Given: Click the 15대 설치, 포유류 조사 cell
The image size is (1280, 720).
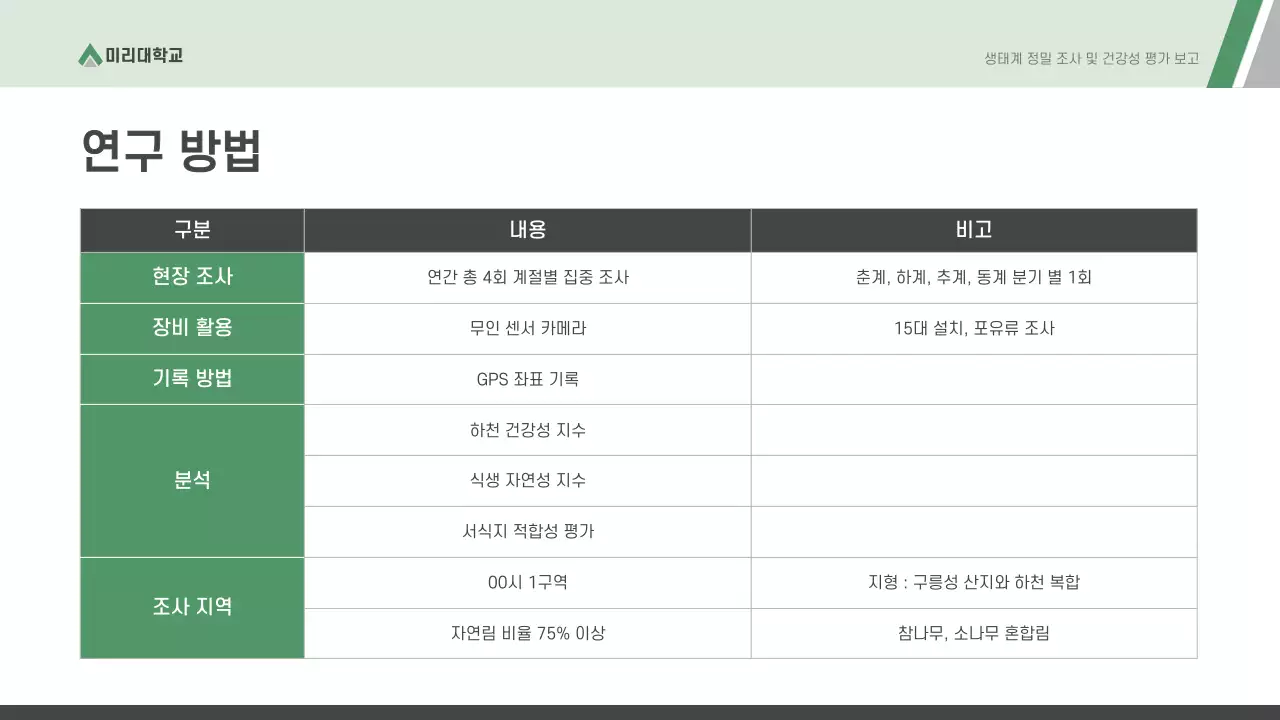Looking at the screenshot, I should pos(973,328).
